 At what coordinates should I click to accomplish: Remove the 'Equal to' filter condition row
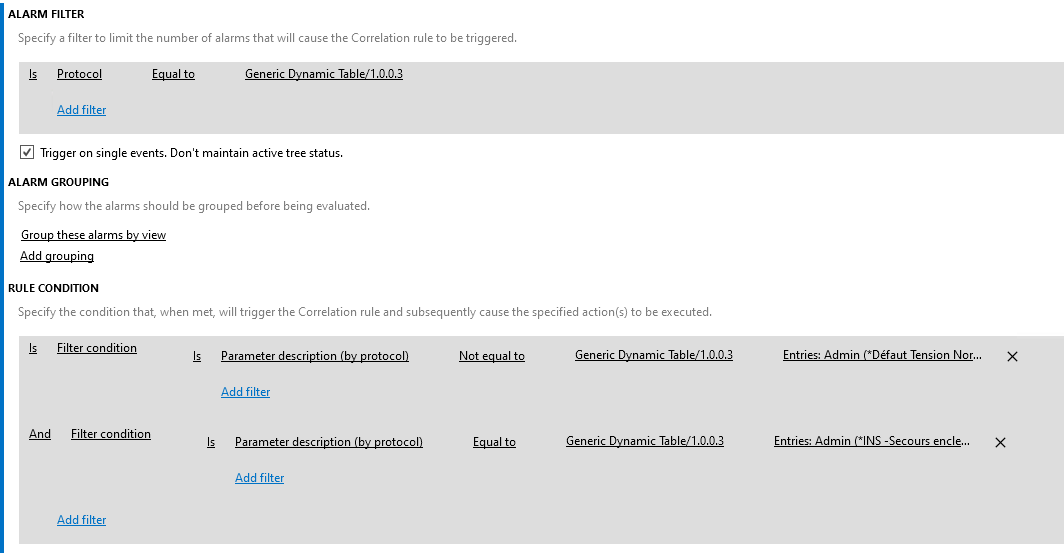point(1000,442)
